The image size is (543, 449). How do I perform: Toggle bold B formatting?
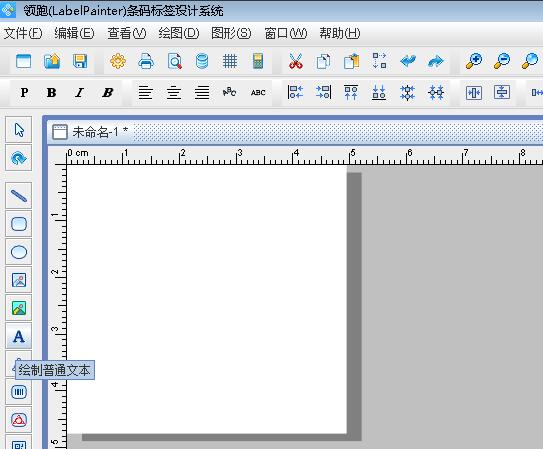(52, 92)
